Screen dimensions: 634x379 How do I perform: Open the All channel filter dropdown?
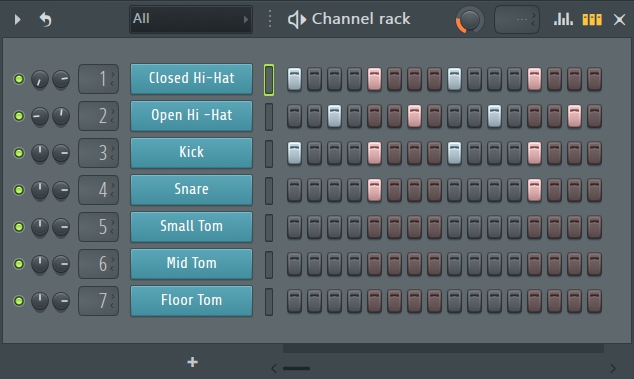(191, 19)
